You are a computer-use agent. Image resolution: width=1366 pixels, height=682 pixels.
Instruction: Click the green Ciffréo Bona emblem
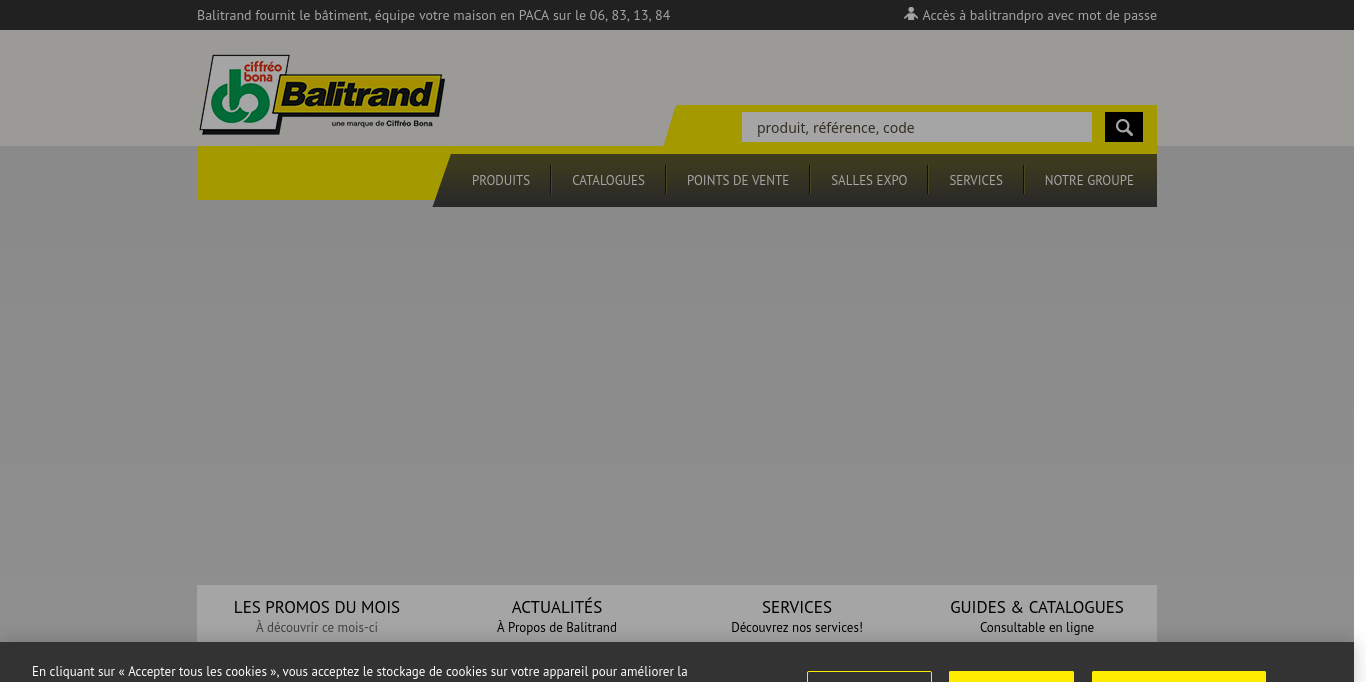coord(240,96)
